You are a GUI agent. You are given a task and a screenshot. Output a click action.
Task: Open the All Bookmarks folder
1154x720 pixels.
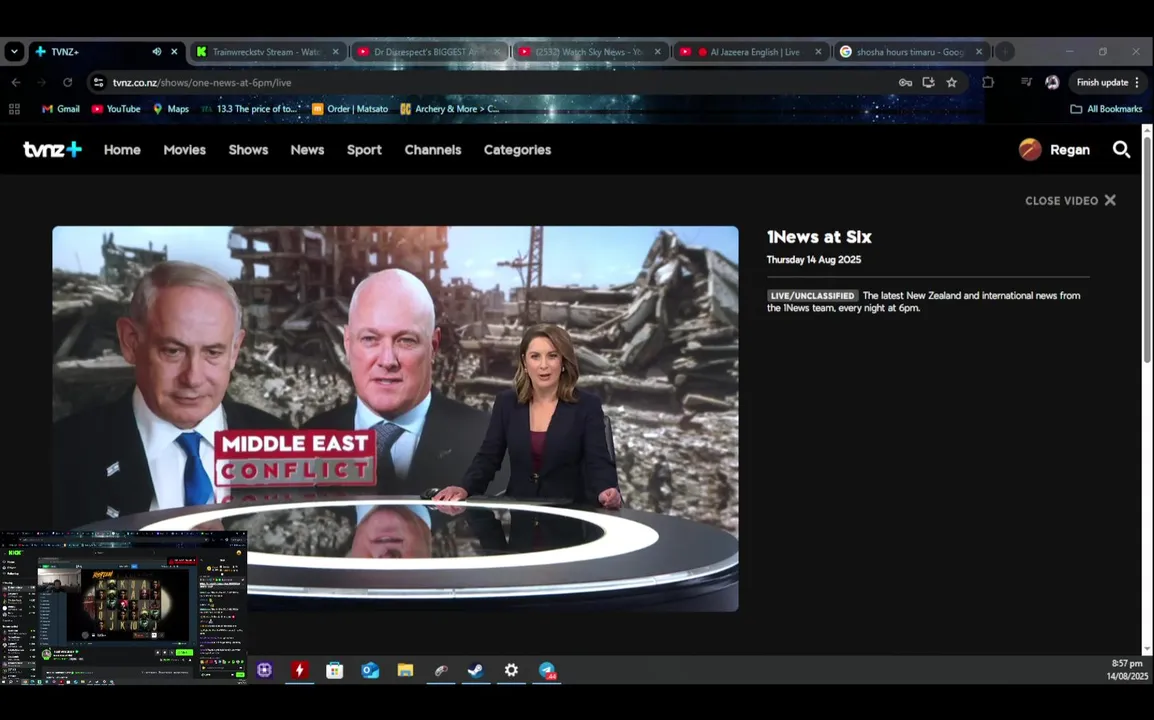tap(1106, 109)
